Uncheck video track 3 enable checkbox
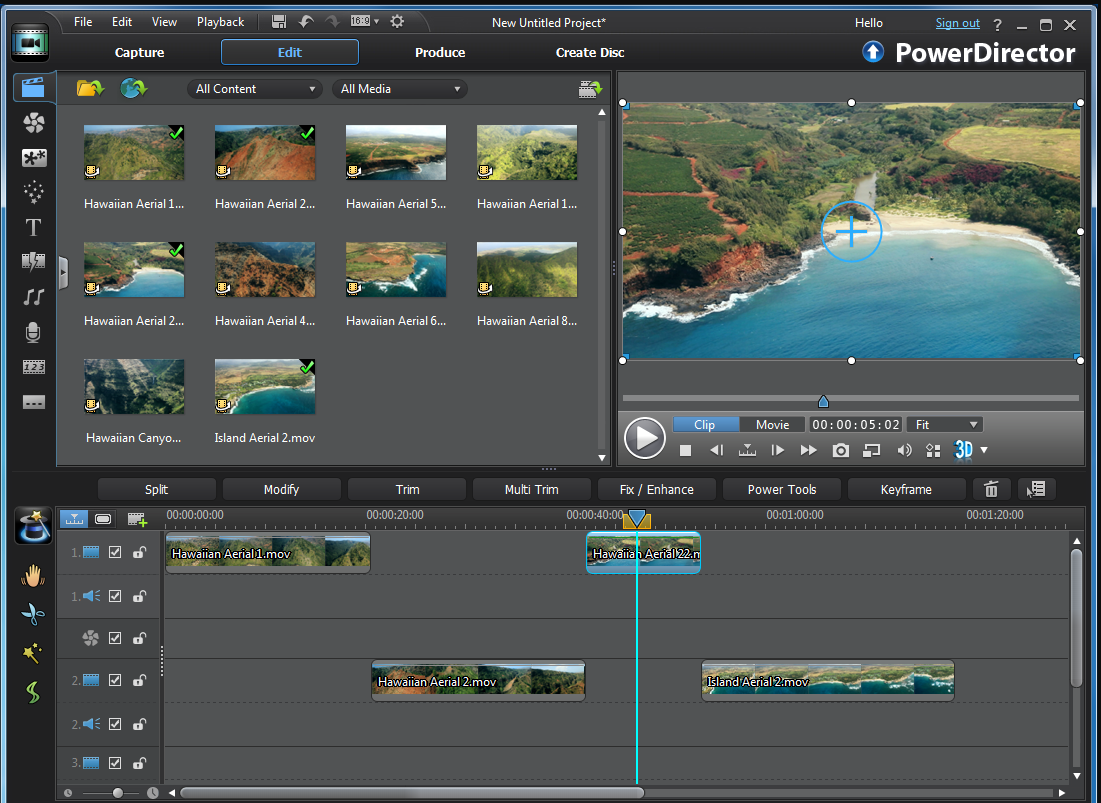1101x803 pixels. click(x=115, y=763)
